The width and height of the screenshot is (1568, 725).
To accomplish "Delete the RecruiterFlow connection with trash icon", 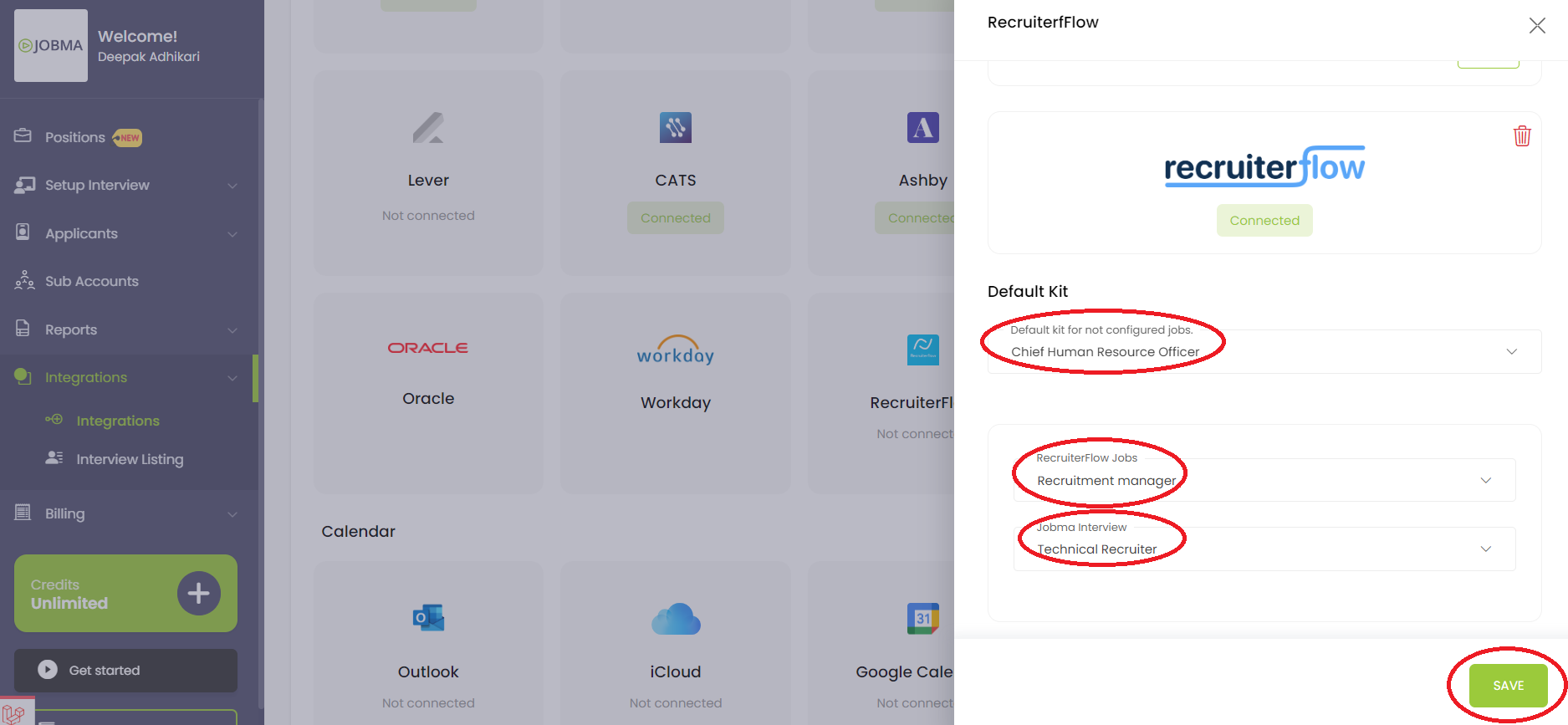I will [x=1522, y=135].
